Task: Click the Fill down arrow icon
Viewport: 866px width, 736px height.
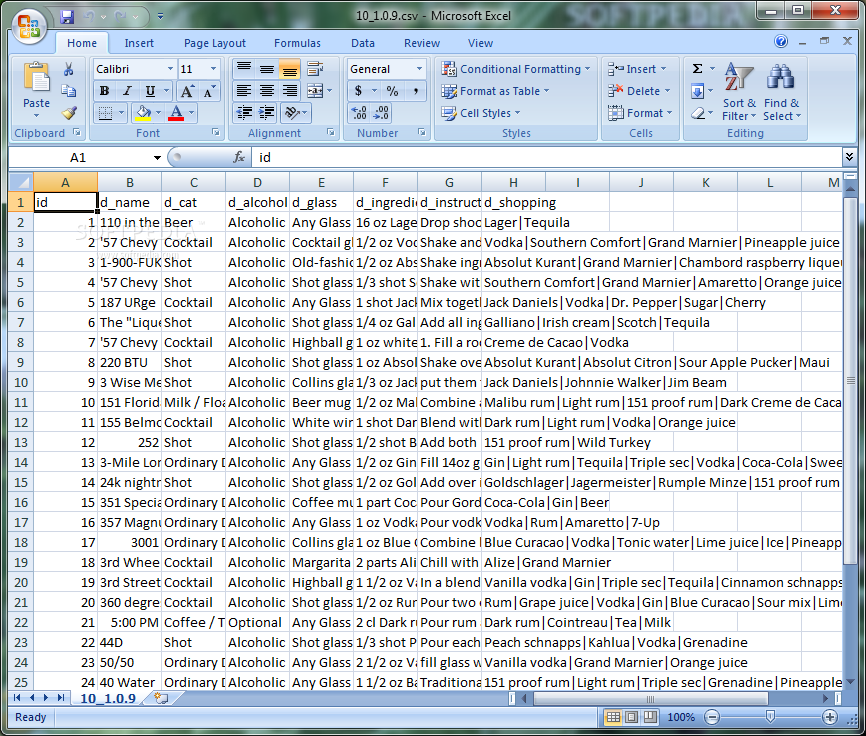Action: click(698, 91)
